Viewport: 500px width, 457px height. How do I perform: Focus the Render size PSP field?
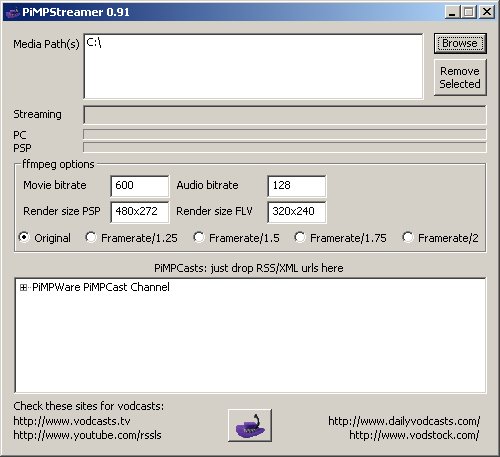point(140,212)
